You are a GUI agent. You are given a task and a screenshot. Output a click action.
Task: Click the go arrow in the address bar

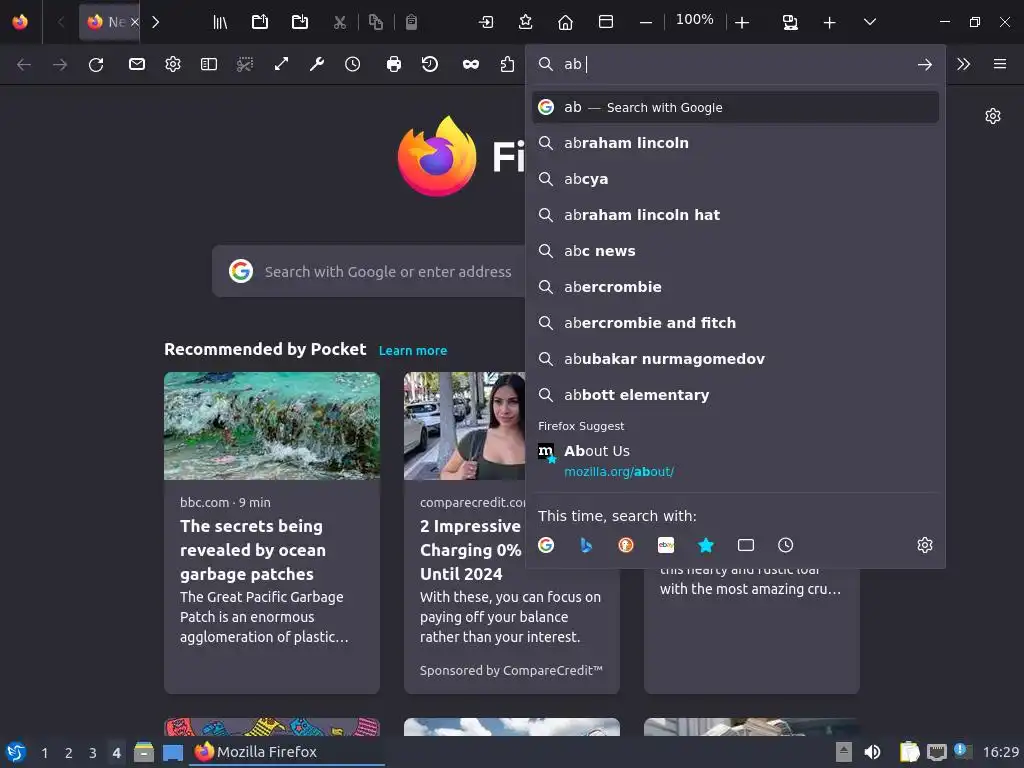pos(925,64)
